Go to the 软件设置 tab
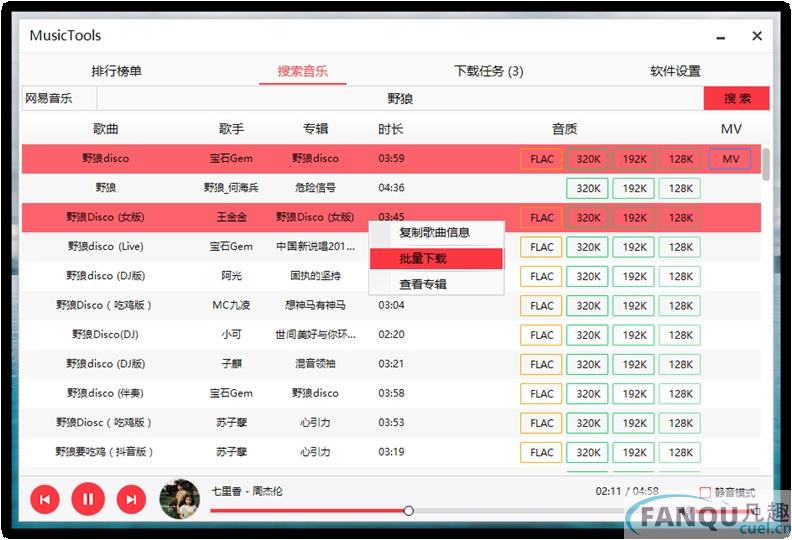This screenshot has height=540, width=792. click(x=675, y=71)
